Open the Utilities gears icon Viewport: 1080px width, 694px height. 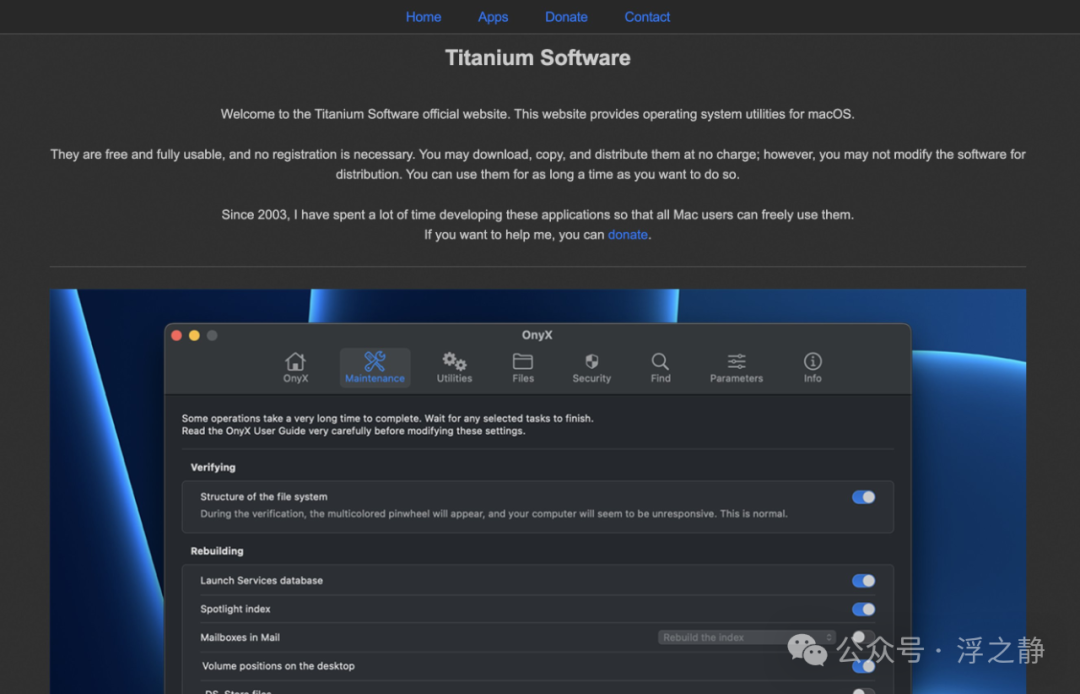(454, 368)
